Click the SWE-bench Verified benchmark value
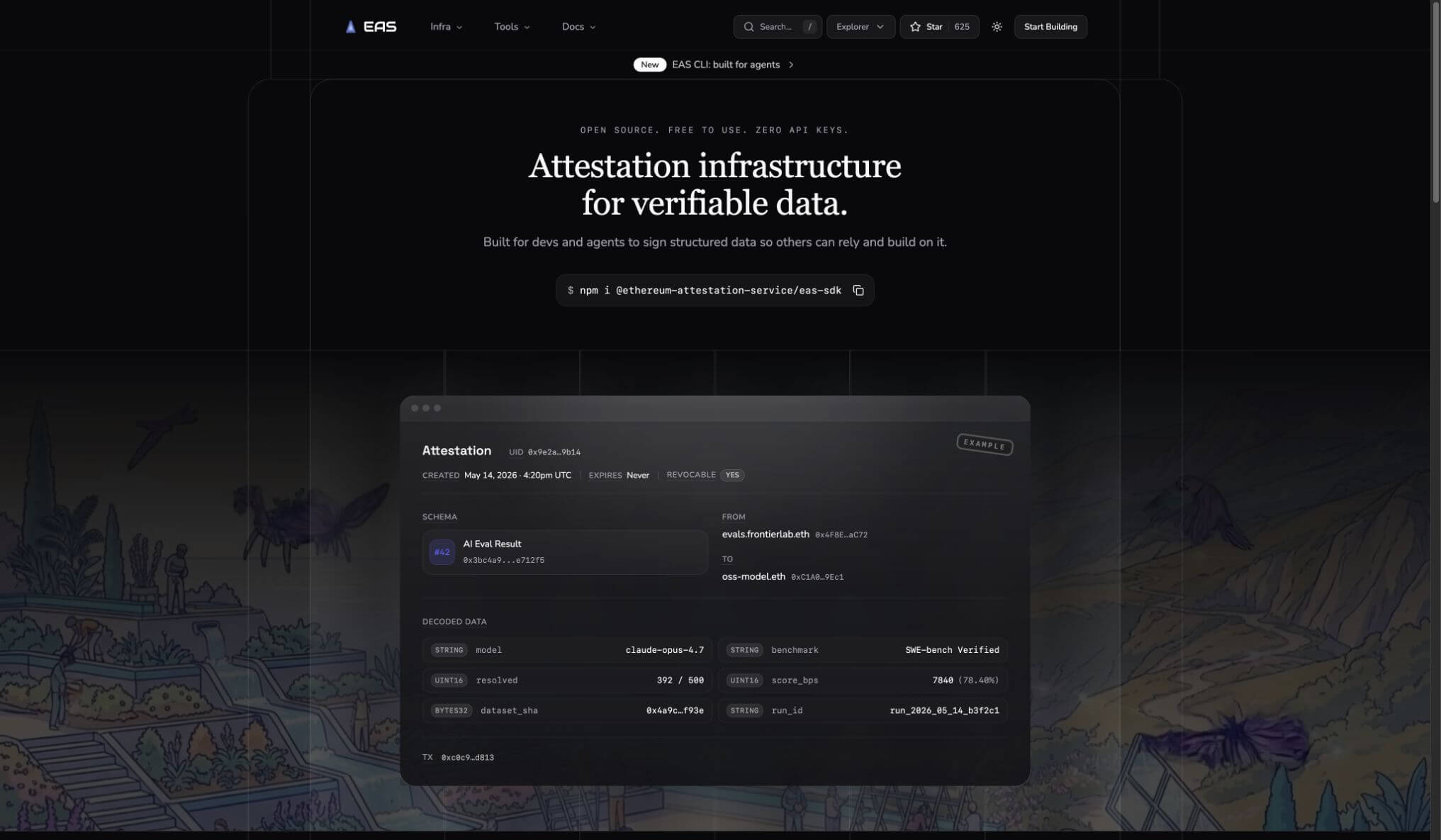 coord(952,650)
